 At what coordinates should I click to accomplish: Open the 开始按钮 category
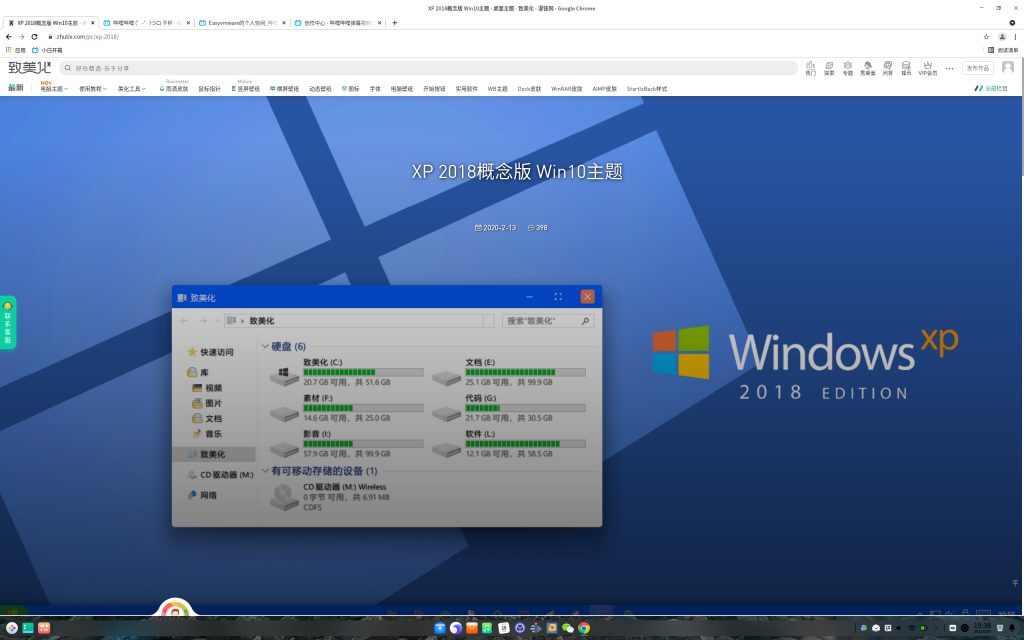(434, 89)
